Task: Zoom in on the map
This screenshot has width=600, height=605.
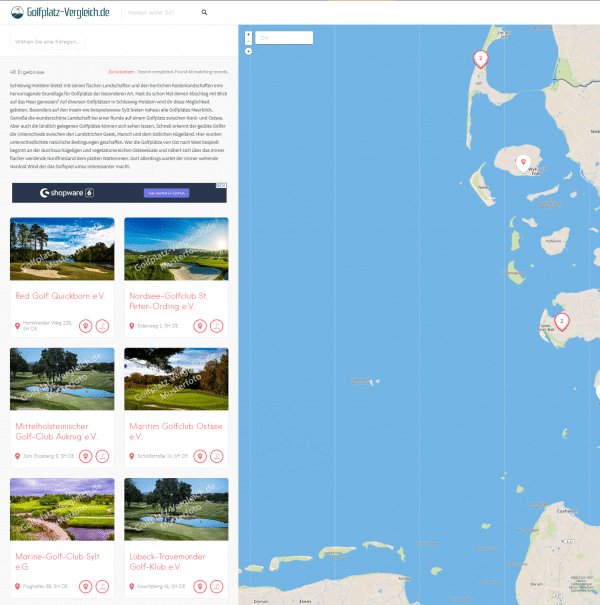Action: pos(247,33)
